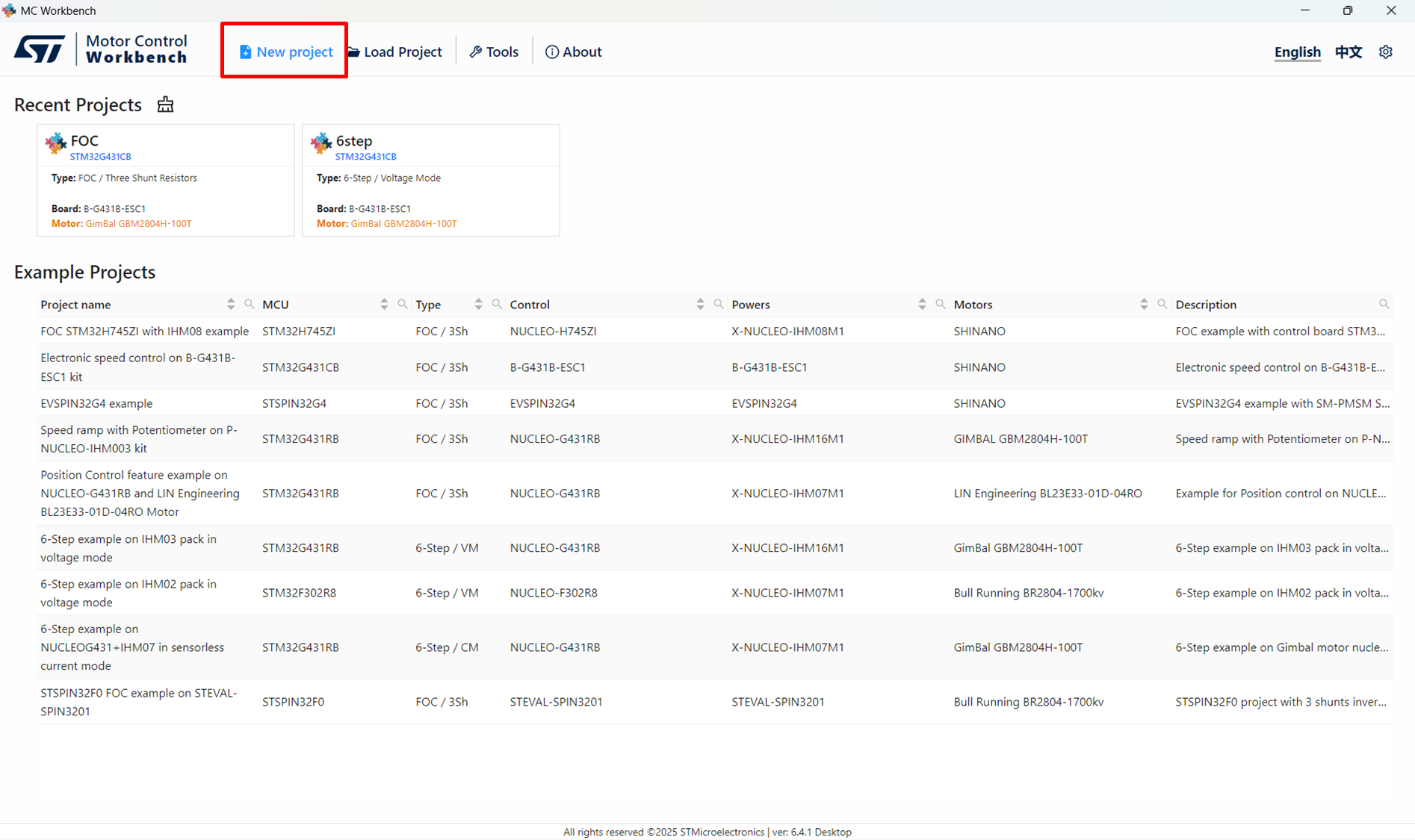Click the STM32F302R8 MCU cell
This screenshot has width=1415, height=840.
(x=299, y=593)
